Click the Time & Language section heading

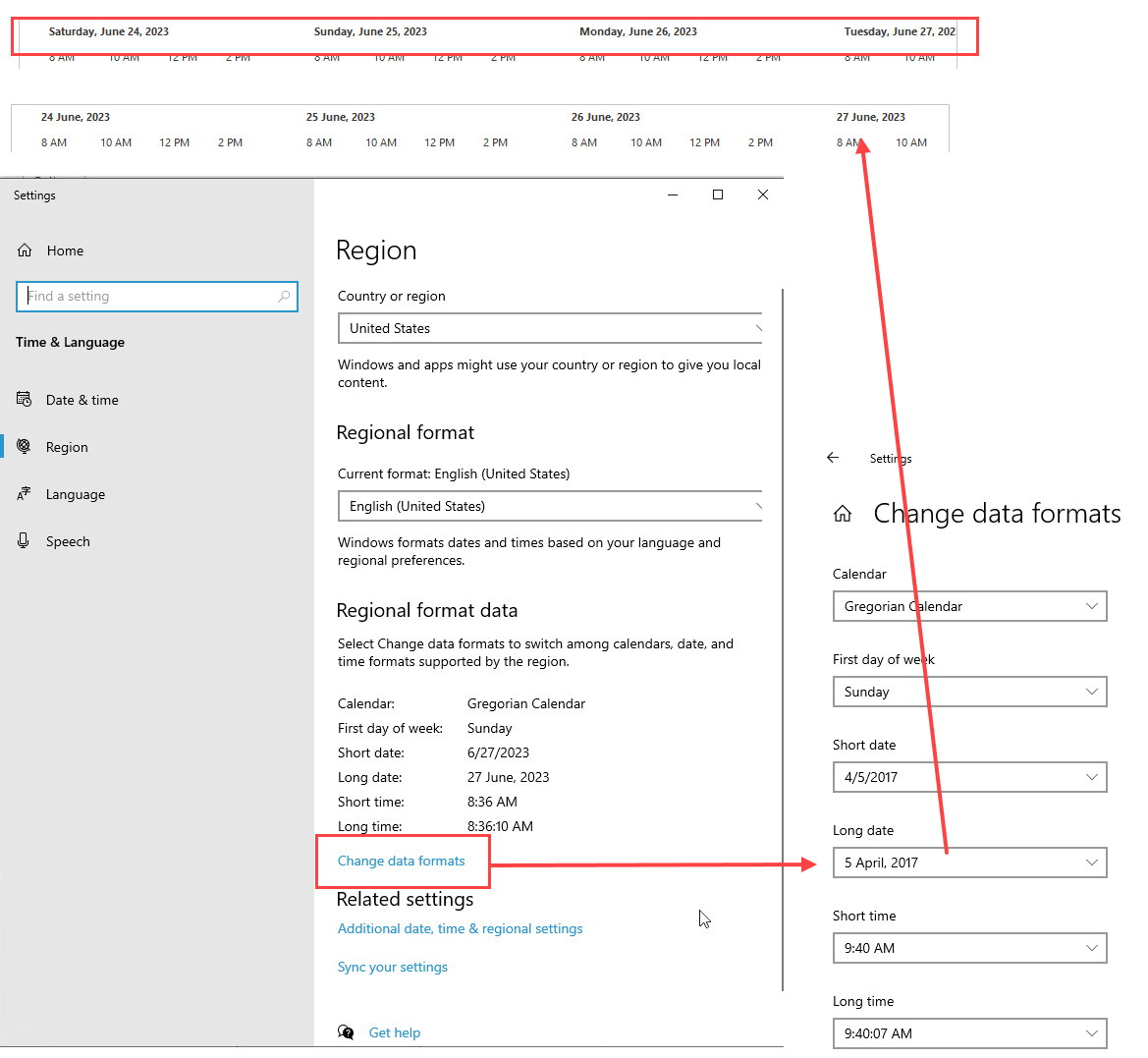click(x=71, y=342)
